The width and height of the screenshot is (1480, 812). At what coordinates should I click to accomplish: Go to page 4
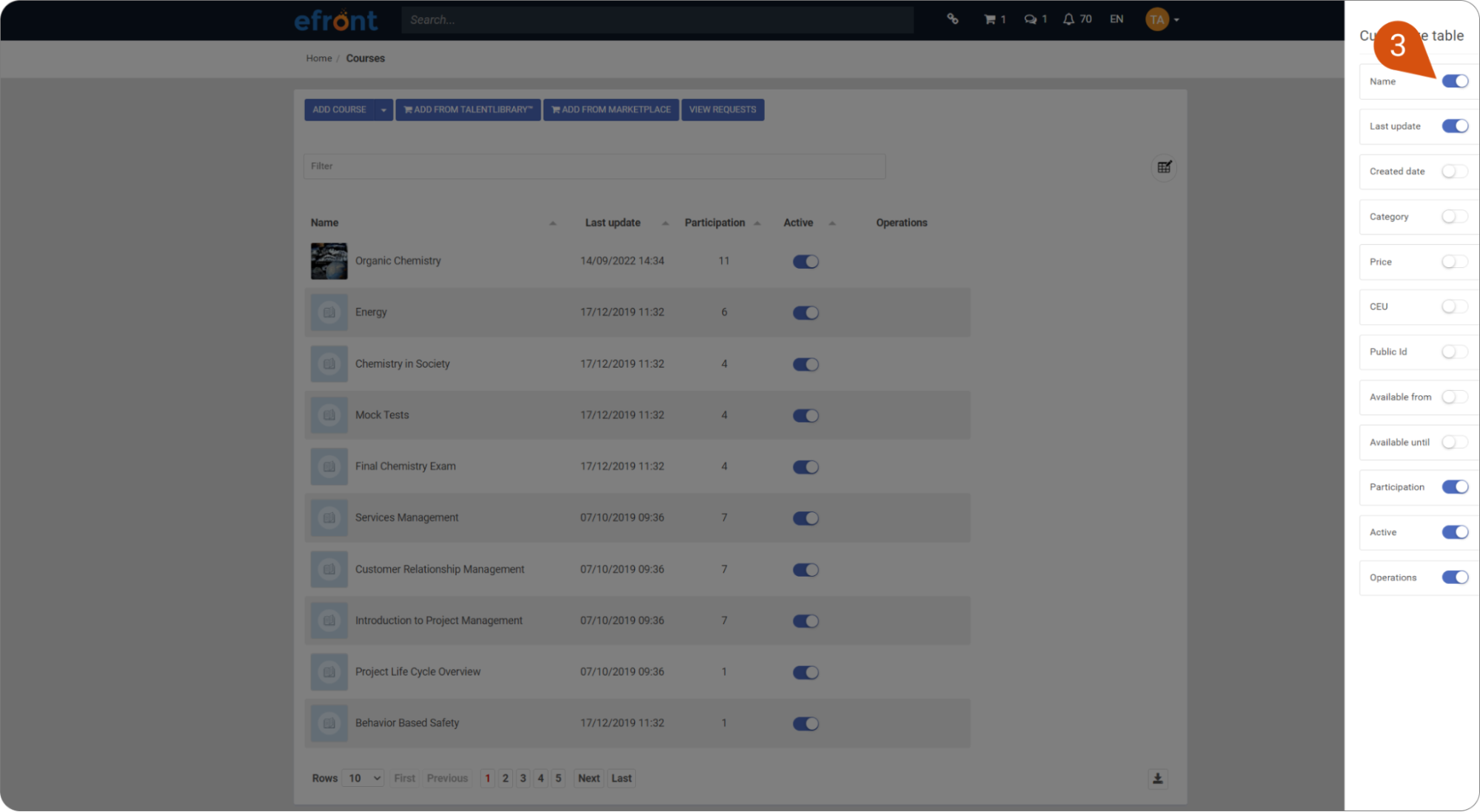(541, 778)
